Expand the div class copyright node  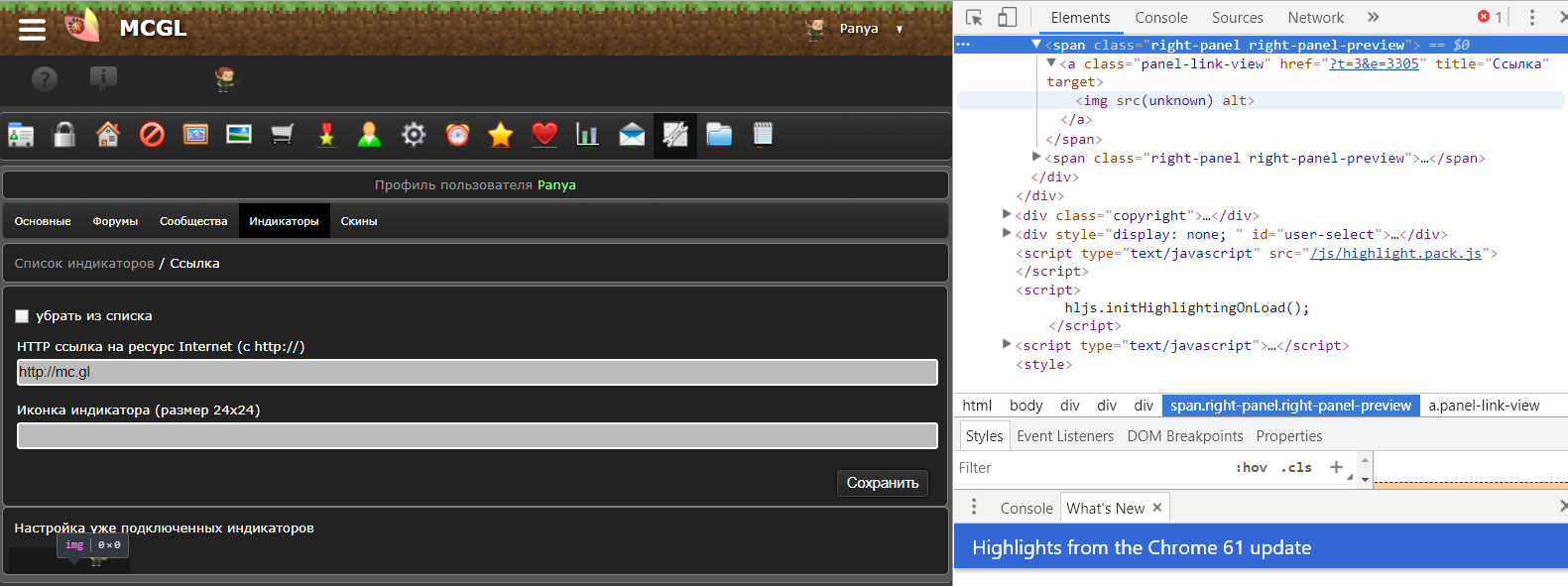tap(1007, 214)
